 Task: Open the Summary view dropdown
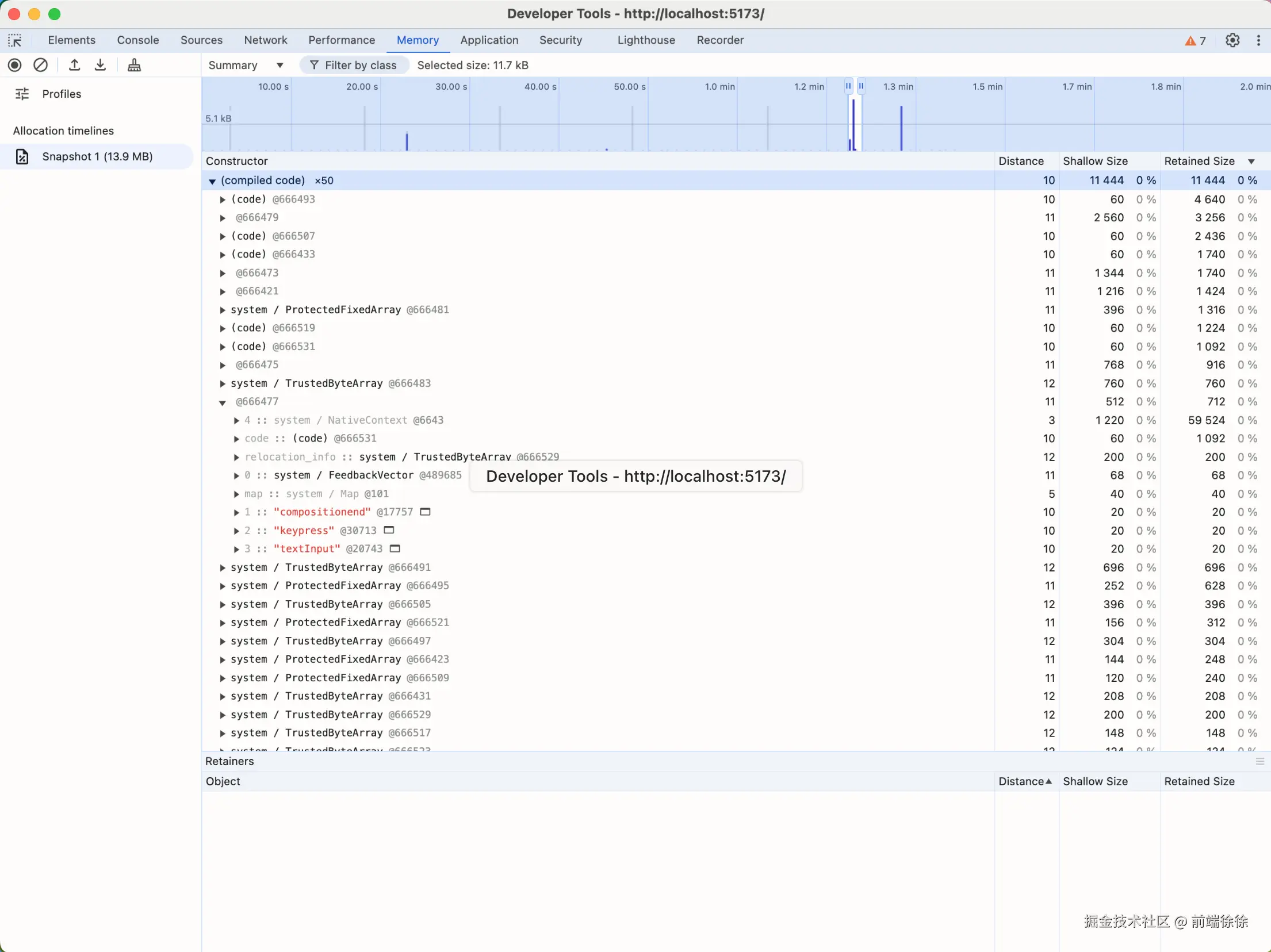click(x=246, y=65)
